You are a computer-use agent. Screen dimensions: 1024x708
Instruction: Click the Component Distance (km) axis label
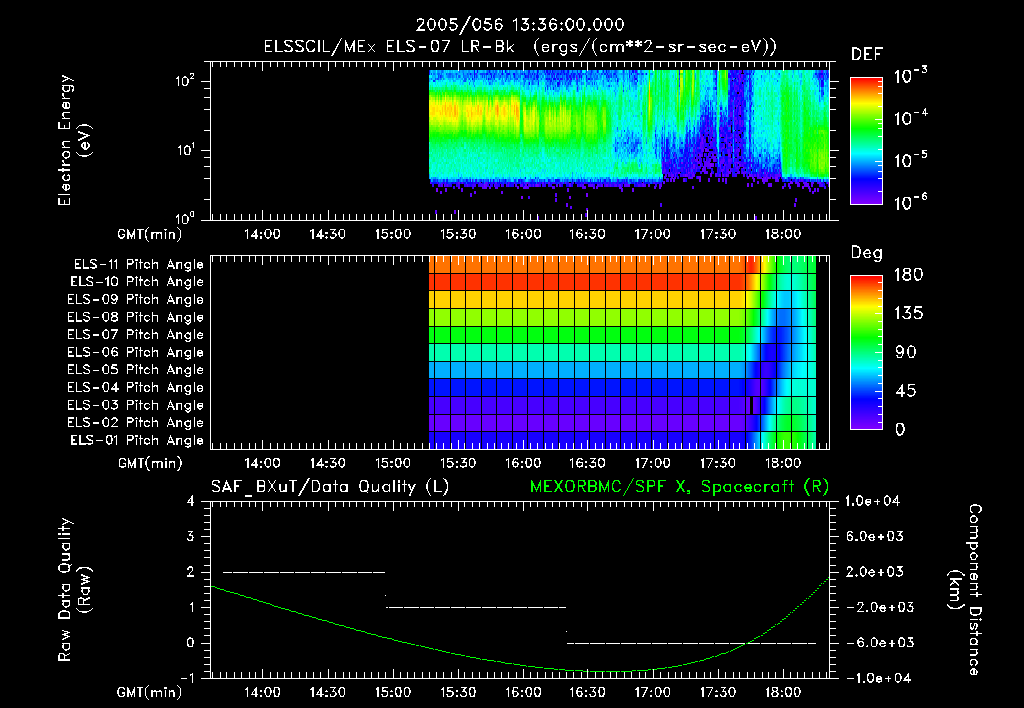[965, 589]
